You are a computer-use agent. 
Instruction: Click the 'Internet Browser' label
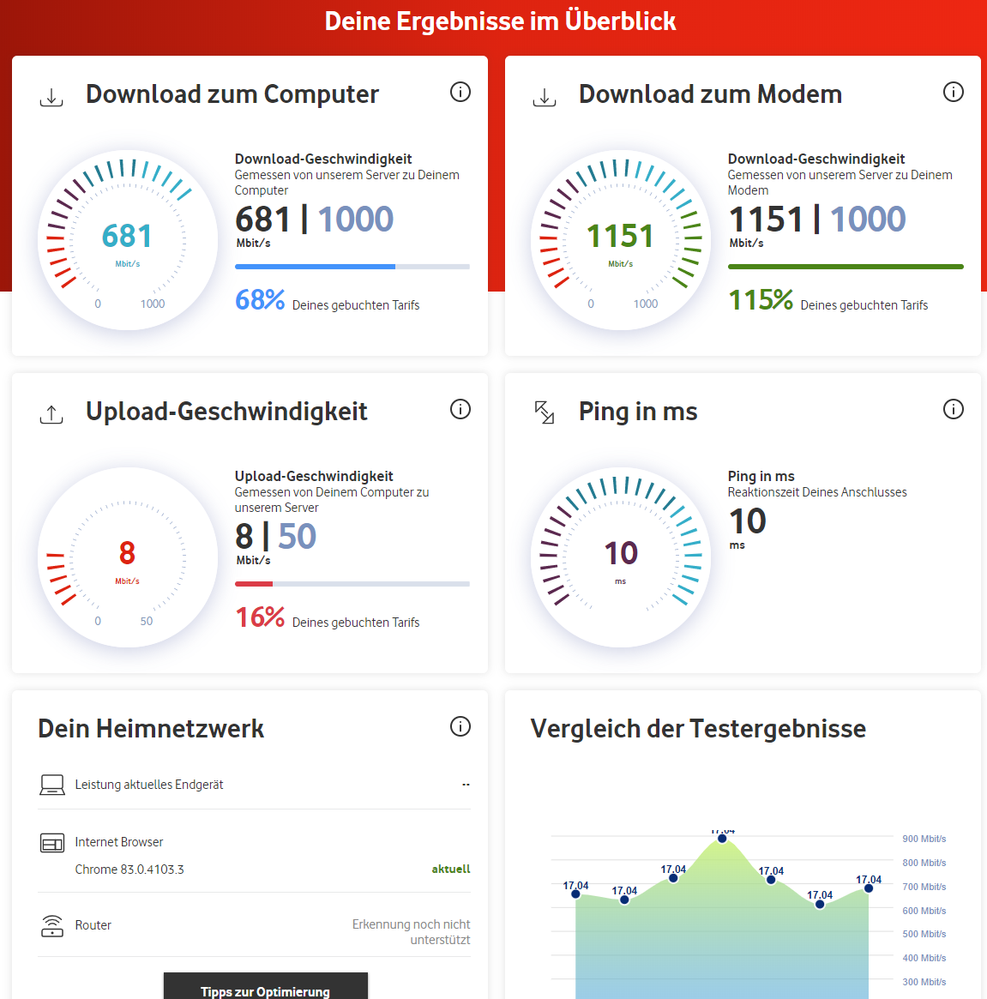tap(119, 842)
